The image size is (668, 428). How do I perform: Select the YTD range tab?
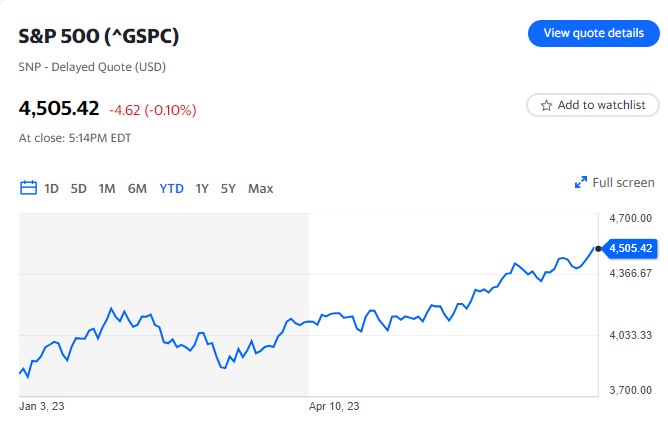tap(172, 188)
